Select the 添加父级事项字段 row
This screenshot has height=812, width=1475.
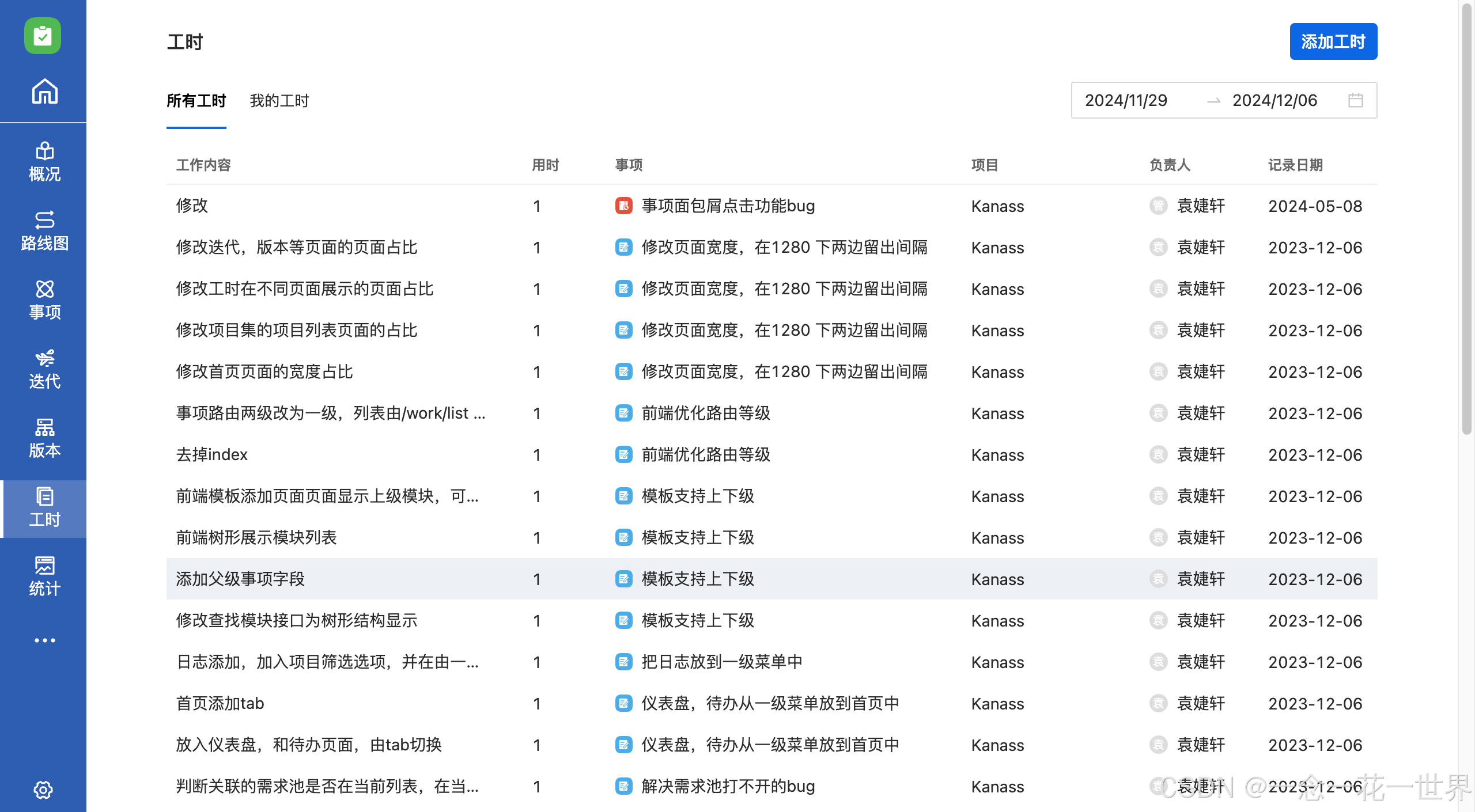[x=240, y=579]
